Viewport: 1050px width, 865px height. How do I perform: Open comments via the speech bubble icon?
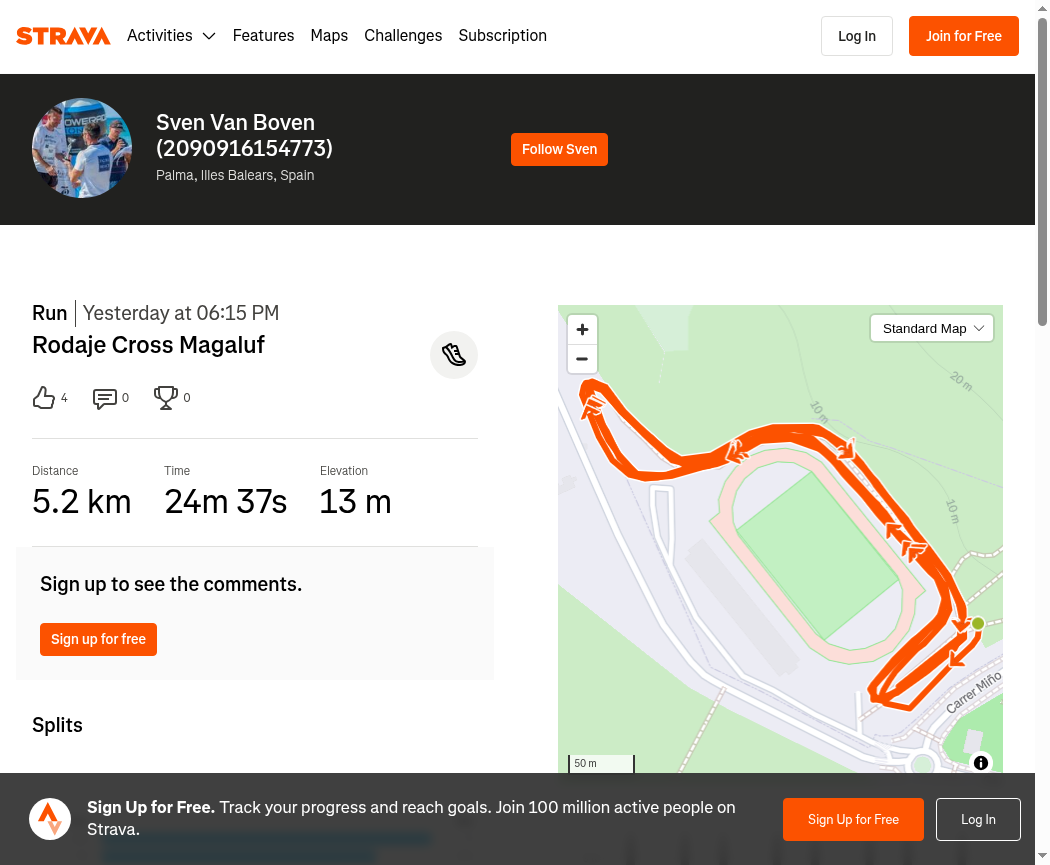[104, 398]
